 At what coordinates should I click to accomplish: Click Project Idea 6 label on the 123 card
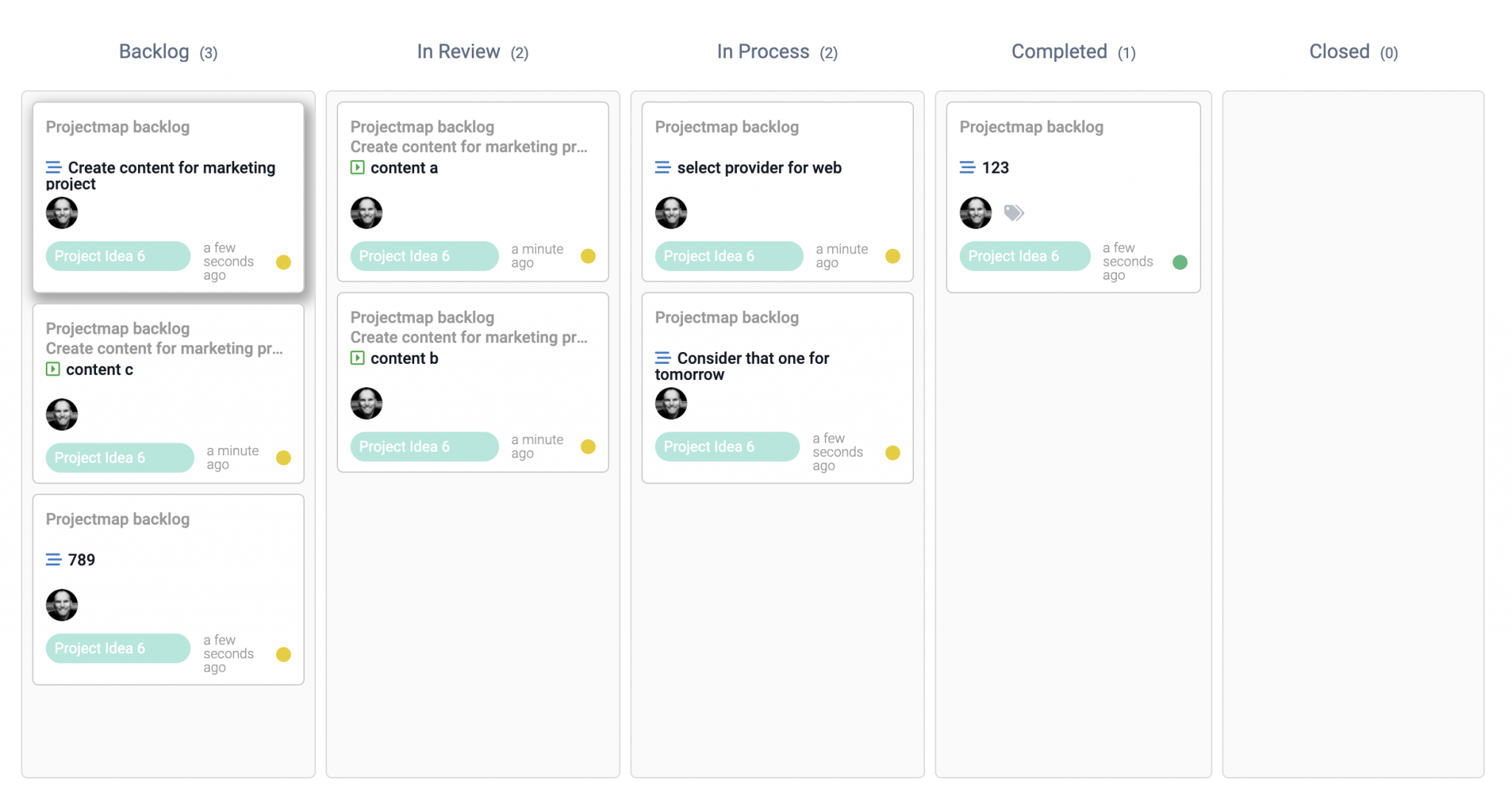[1025, 256]
